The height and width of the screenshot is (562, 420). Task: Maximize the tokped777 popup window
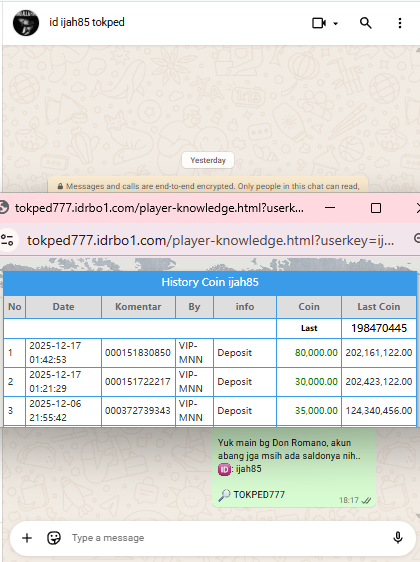click(x=376, y=208)
